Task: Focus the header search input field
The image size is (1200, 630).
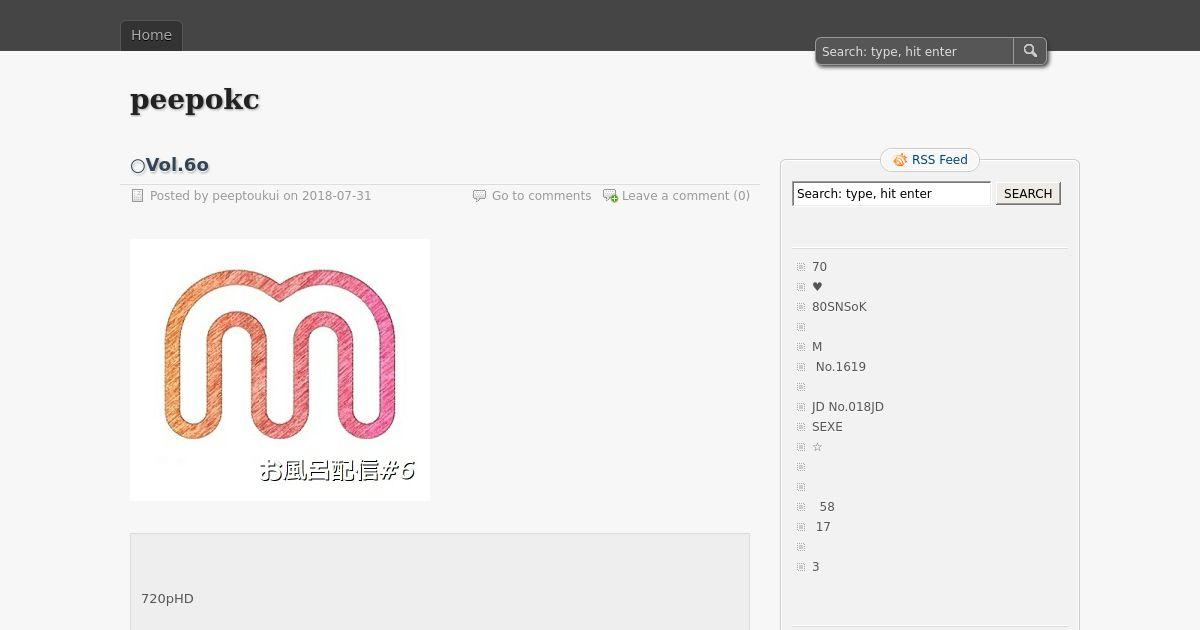Action: (x=915, y=51)
